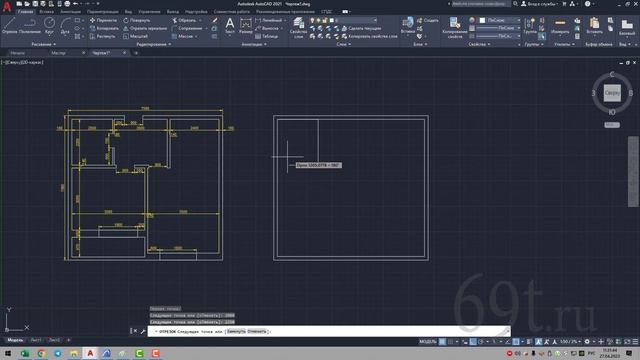Toggle lineweight display in status bar
This screenshot has width=640, height=360.
pos(529,342)
